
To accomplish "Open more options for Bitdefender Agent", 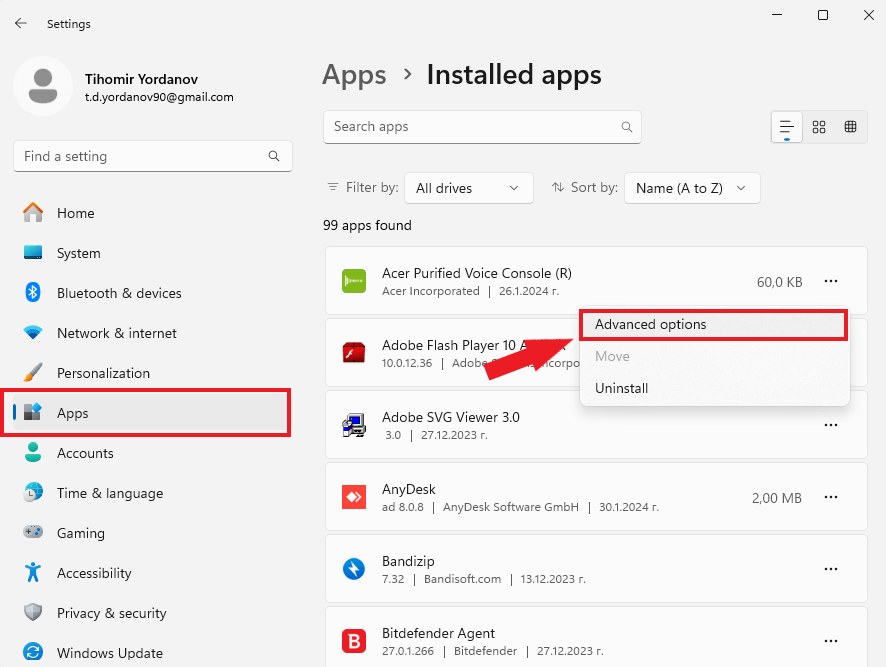I will tap(831, 641).
